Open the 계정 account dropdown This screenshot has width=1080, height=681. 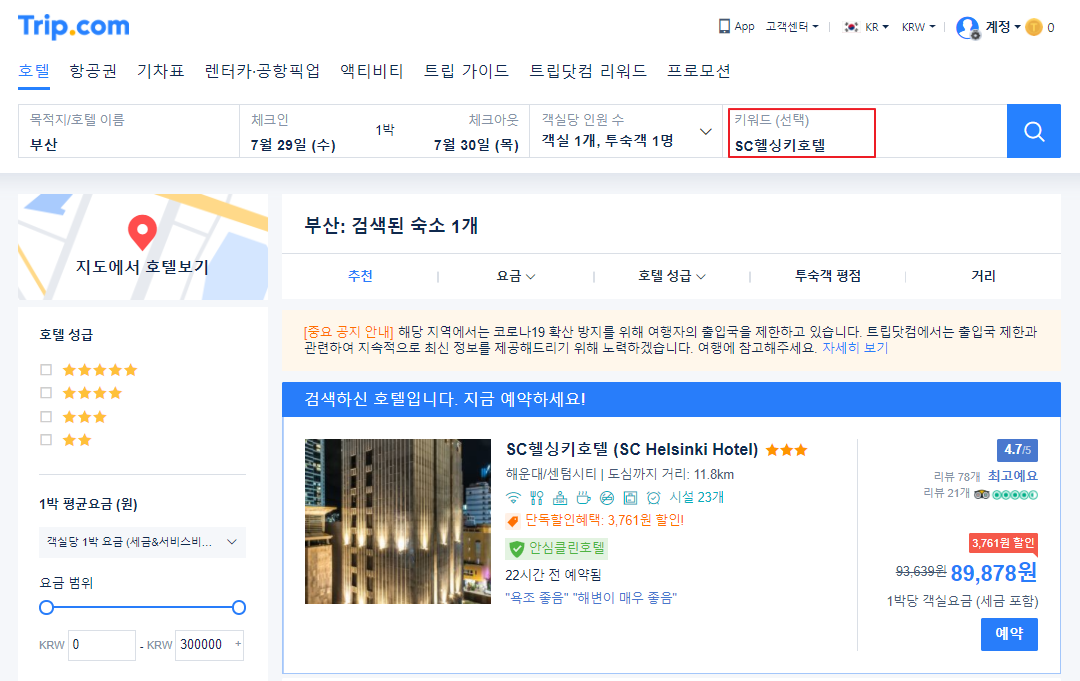pyautogui.click(x=1003, y=27)
